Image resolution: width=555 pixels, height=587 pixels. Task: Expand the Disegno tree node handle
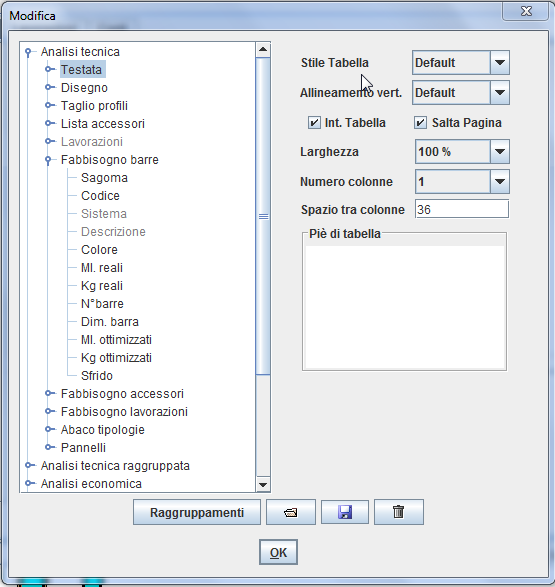pyautogui.click(x=49, y=87)
